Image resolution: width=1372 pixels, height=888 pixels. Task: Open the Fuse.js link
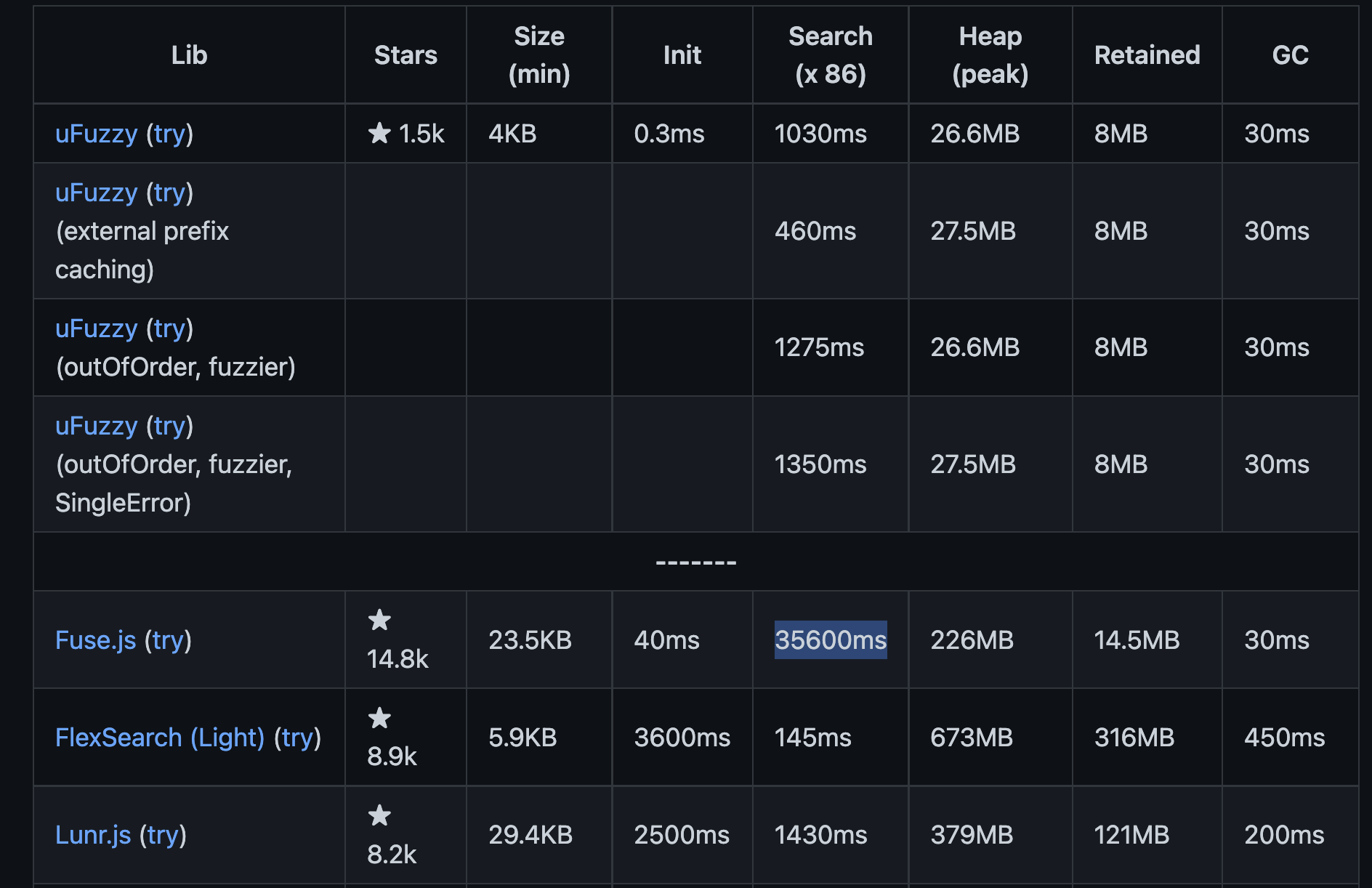click(x=96, y=640)
